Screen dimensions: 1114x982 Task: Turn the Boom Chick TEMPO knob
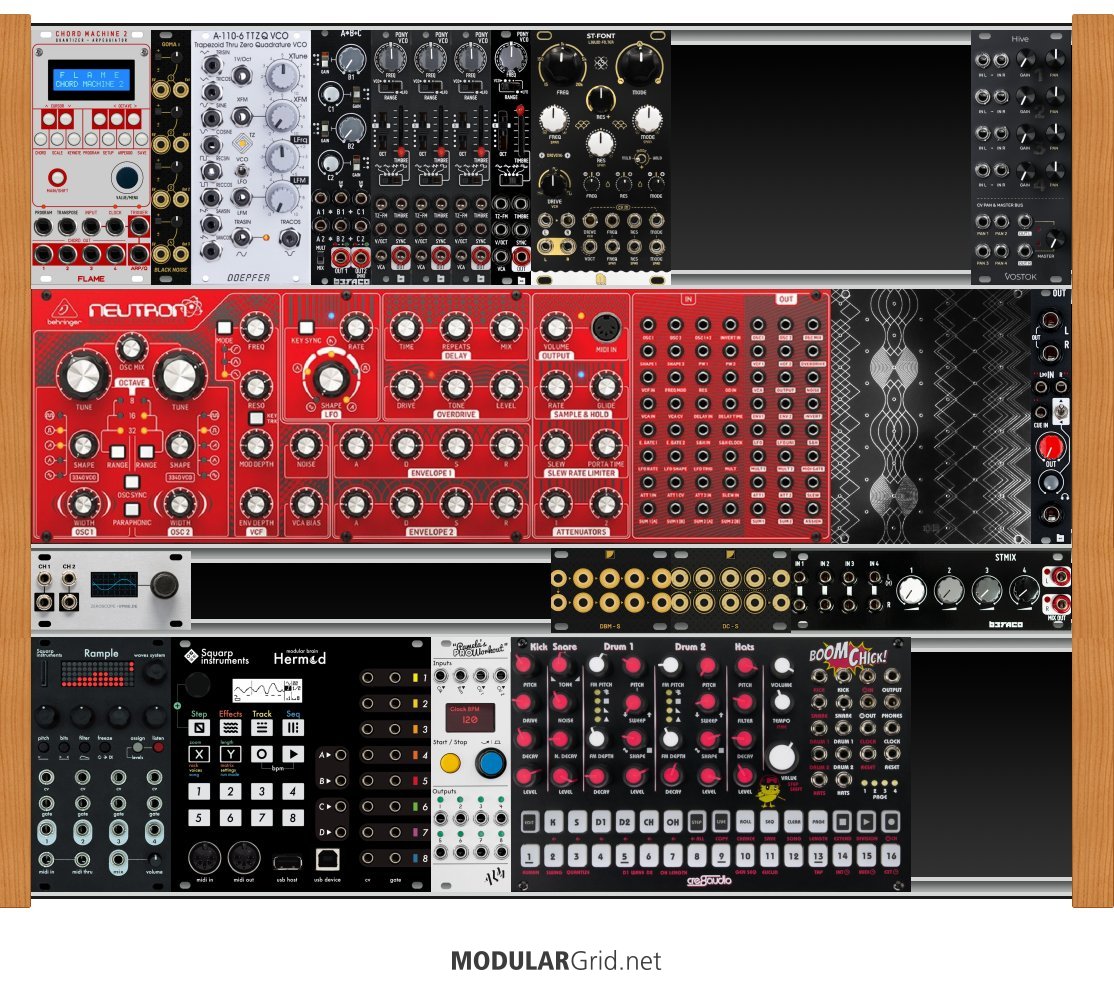782,701
